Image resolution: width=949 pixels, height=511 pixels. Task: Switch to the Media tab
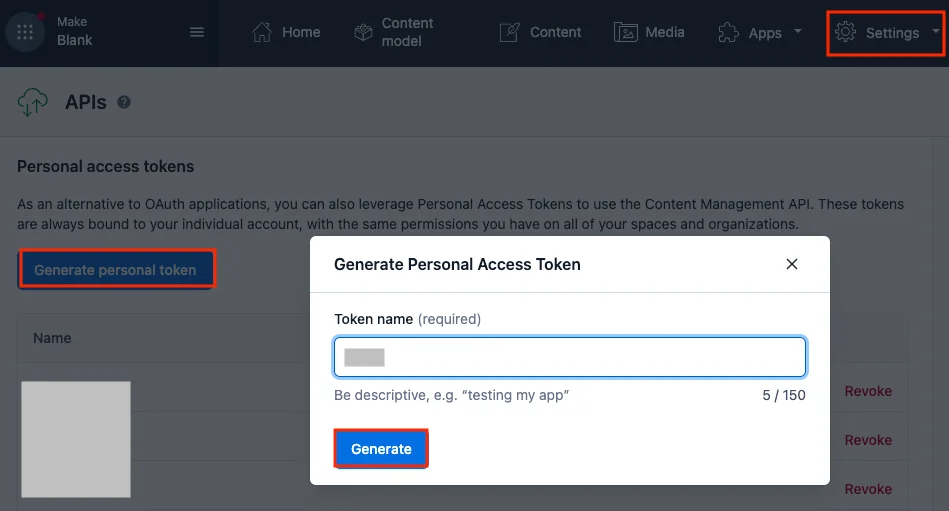coord(649,32)
